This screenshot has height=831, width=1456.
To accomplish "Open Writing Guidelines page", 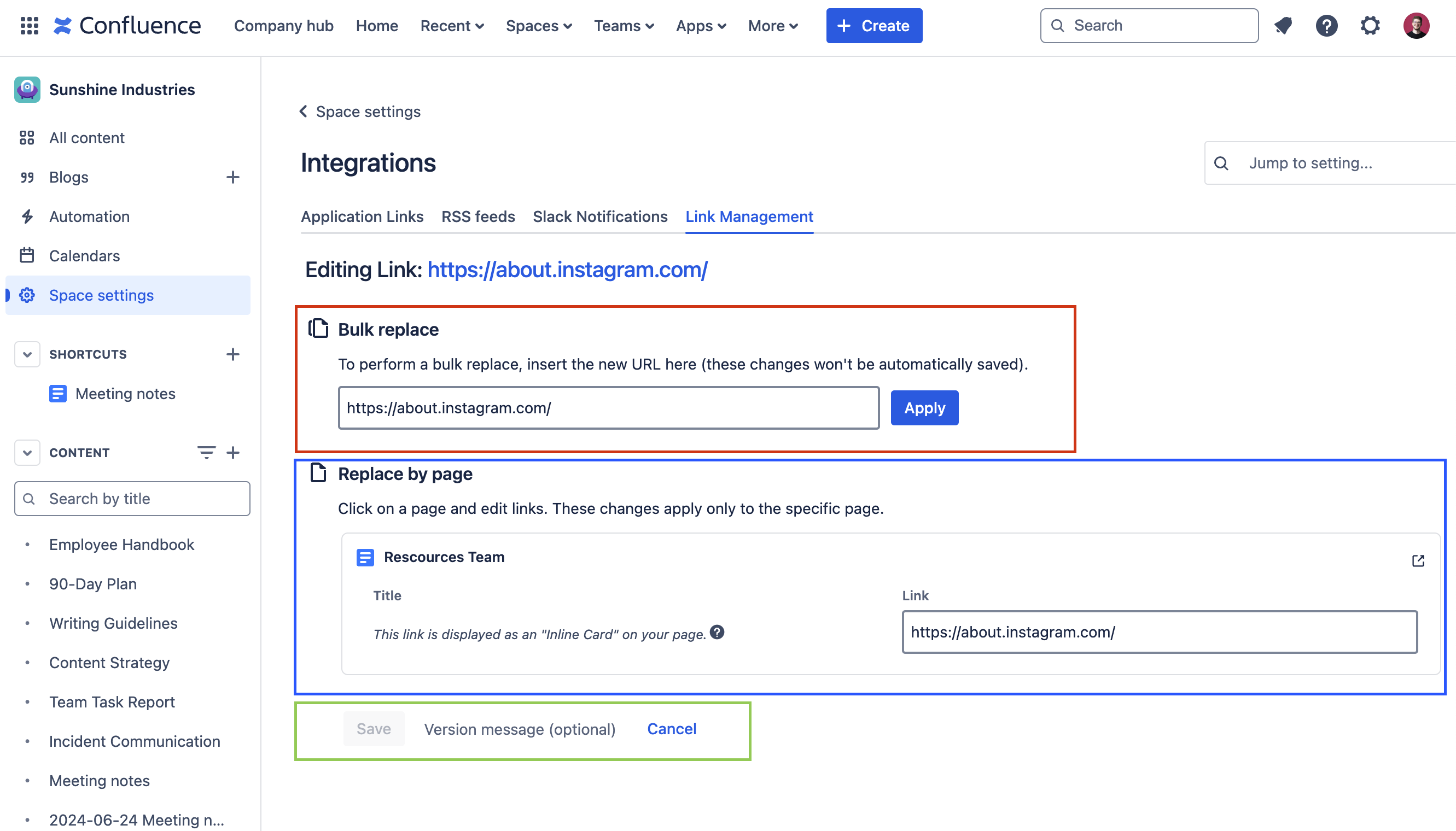I will (x=113, y=623).
